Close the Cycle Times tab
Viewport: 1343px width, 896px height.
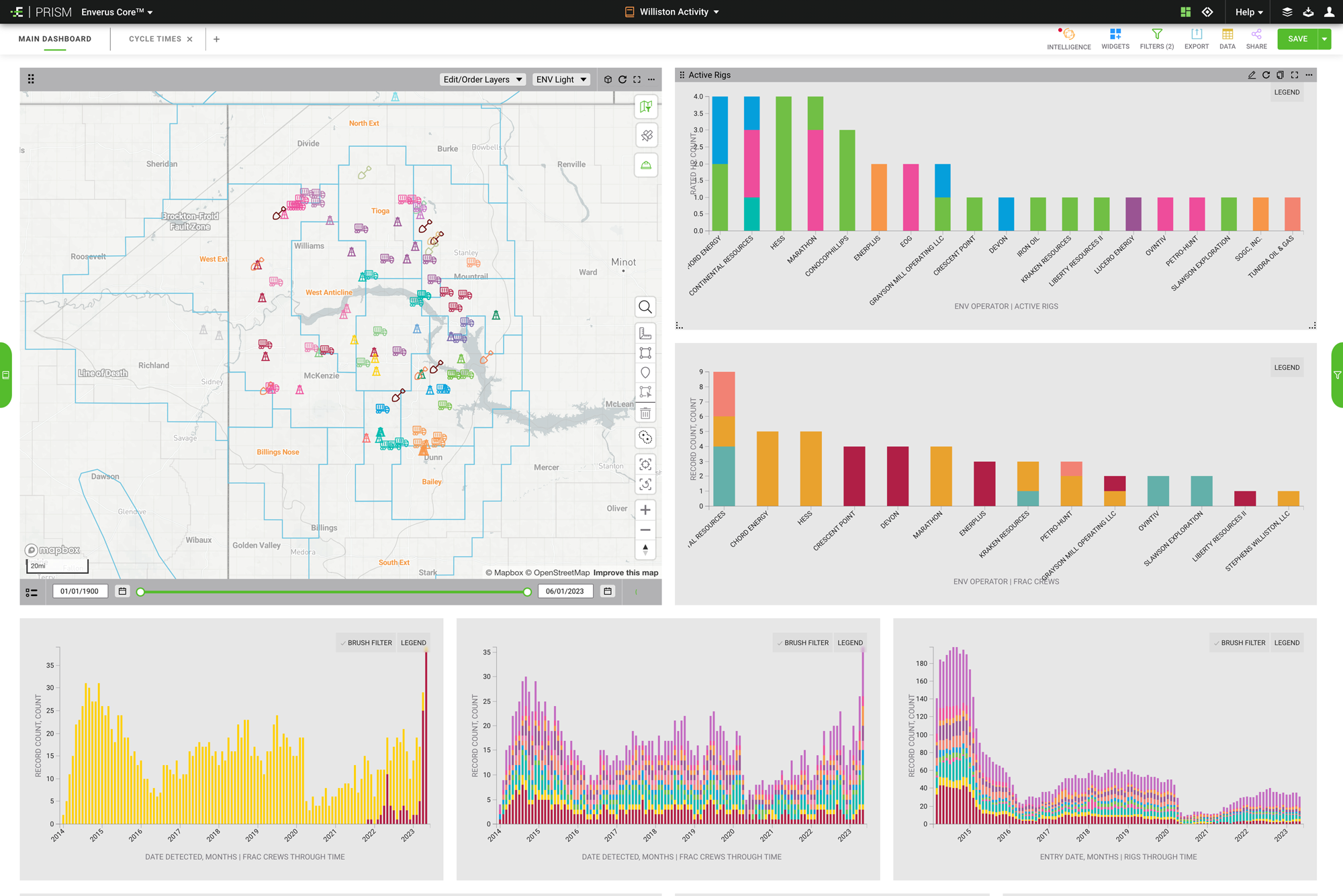[190, 39]
